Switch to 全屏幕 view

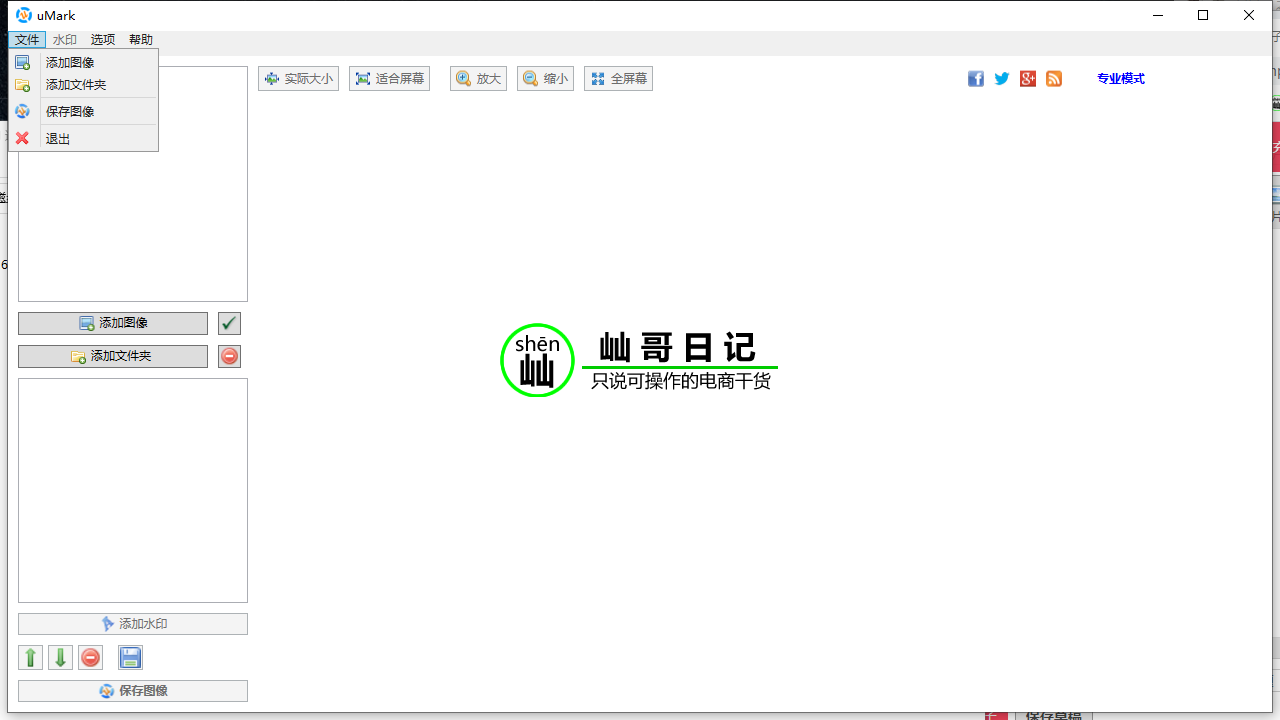tap(618, 79)
